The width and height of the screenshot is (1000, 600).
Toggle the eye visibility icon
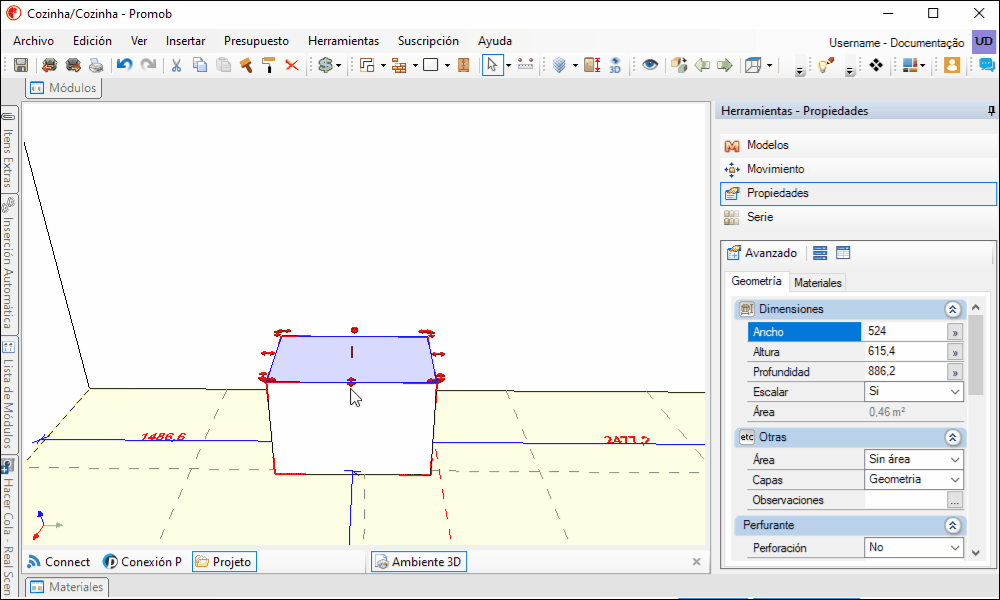click(x=650, y=65)
